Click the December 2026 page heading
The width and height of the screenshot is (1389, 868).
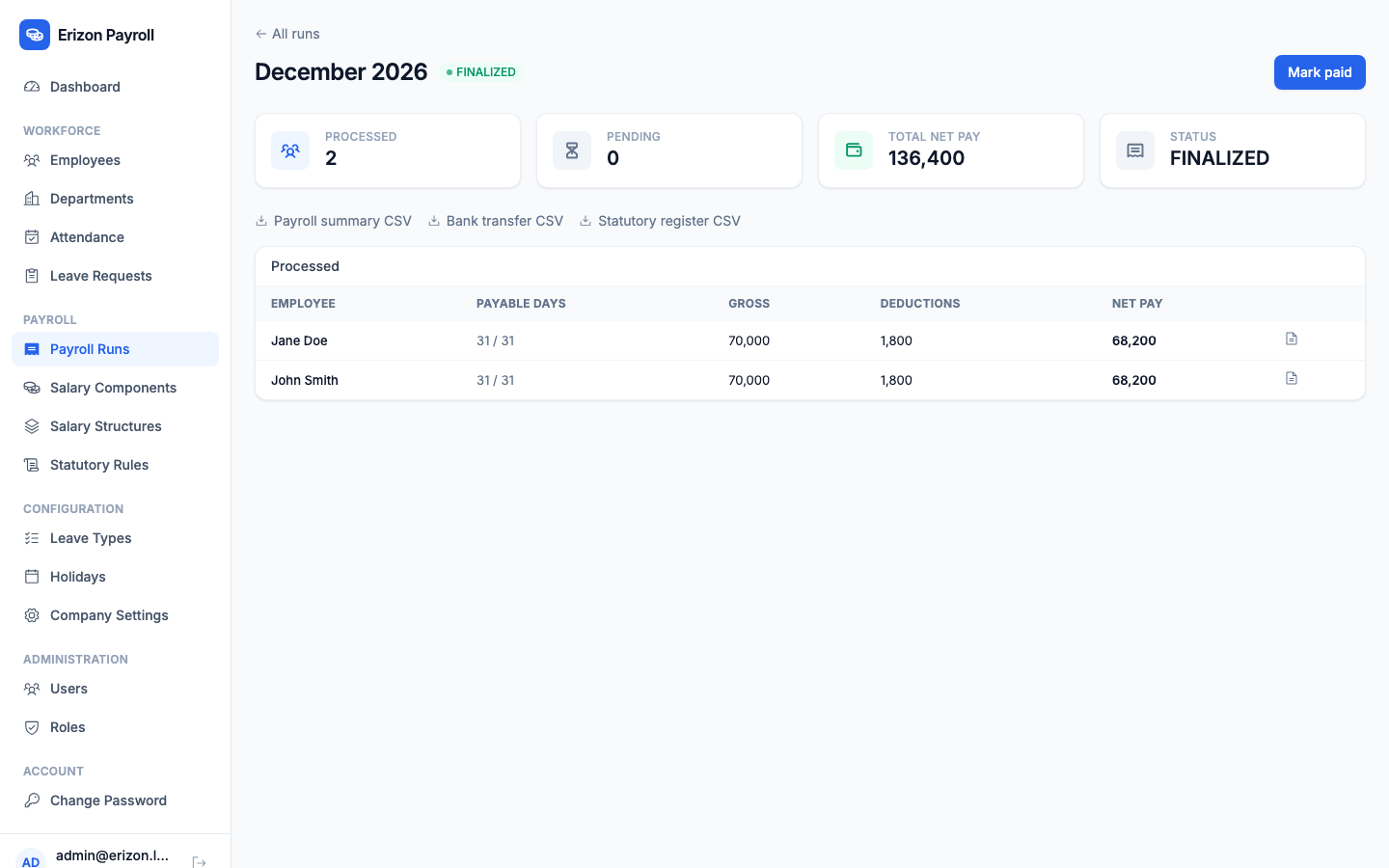tap(340, 72)
